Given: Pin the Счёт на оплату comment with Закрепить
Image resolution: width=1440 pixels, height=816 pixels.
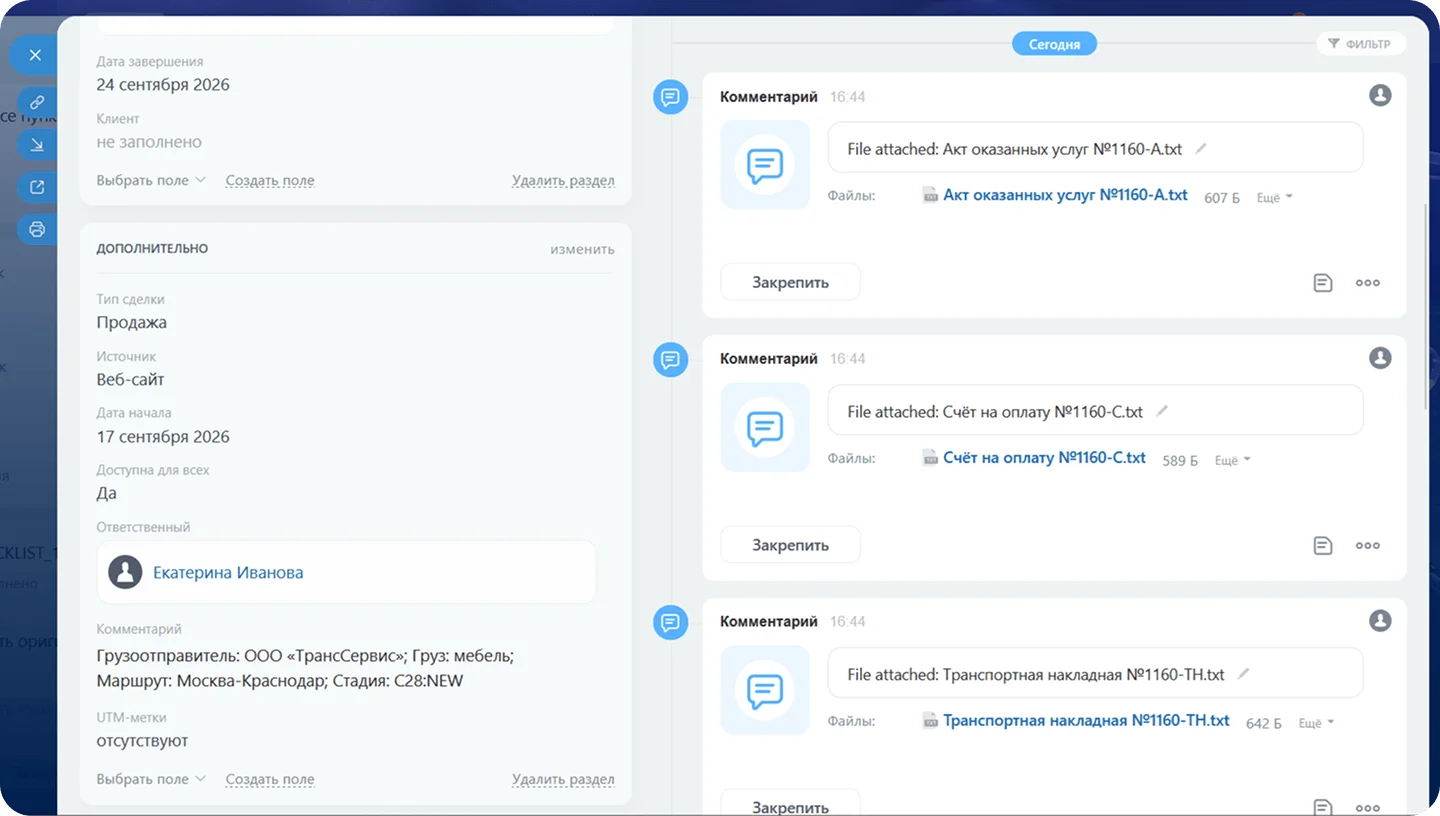Looking at the screenshot, I should click(x=790, y=546).
